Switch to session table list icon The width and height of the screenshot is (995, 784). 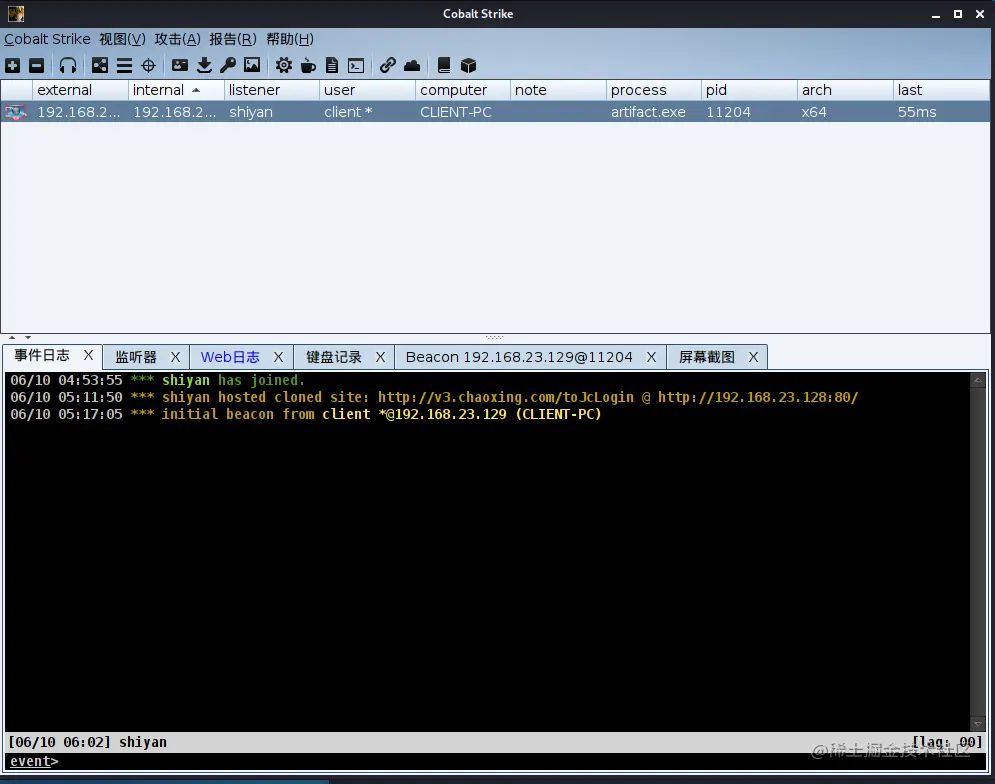(x=124, y=65)
